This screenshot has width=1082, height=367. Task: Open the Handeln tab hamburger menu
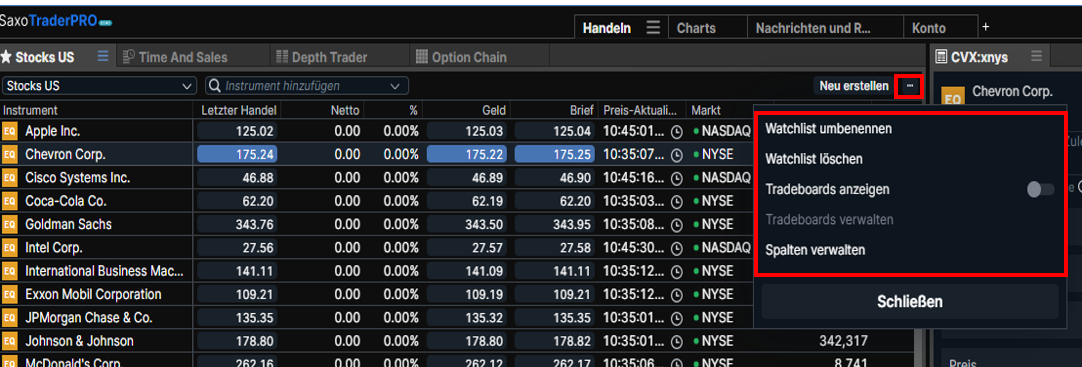(x=653, y=28)
